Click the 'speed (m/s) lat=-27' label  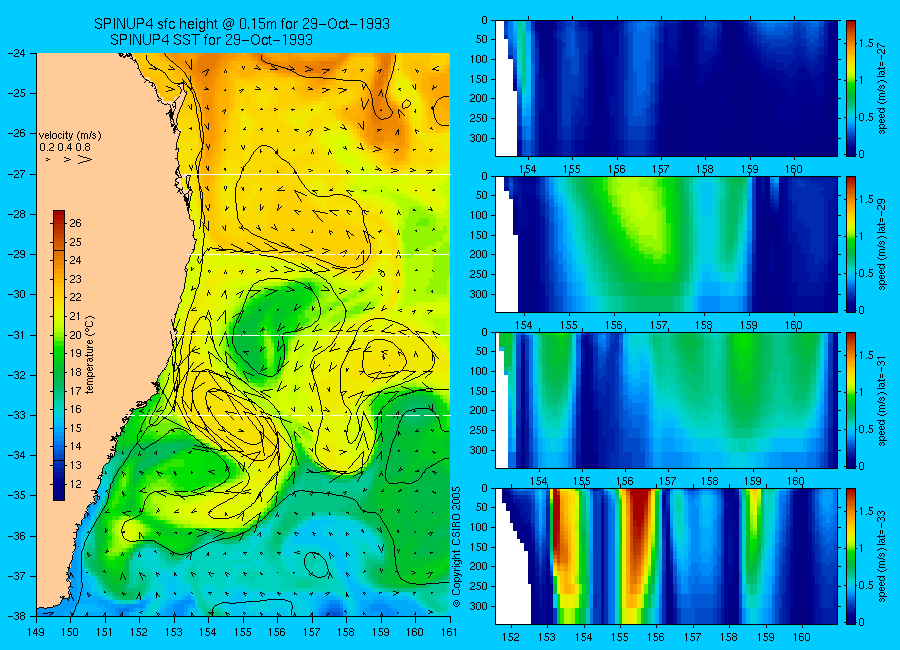(883, 89)
